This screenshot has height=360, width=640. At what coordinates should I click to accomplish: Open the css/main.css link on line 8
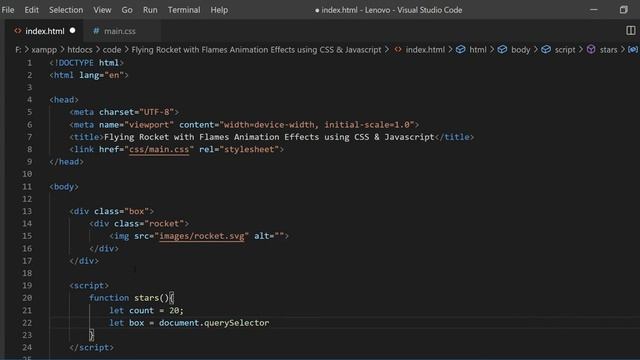pyautogui.click(x=159, y=149)
